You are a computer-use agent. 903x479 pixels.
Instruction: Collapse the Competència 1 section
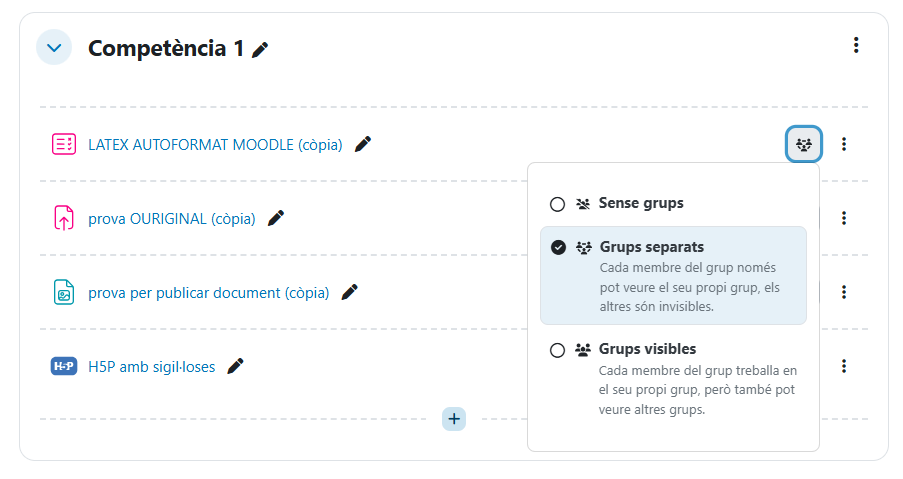pyautogui.click(x=54, y=47)
